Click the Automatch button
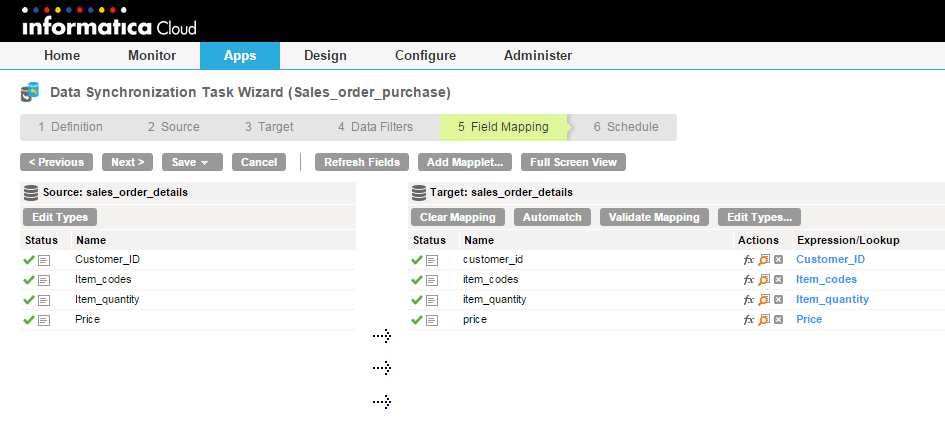Screen dimensions: 945x434 552,217
